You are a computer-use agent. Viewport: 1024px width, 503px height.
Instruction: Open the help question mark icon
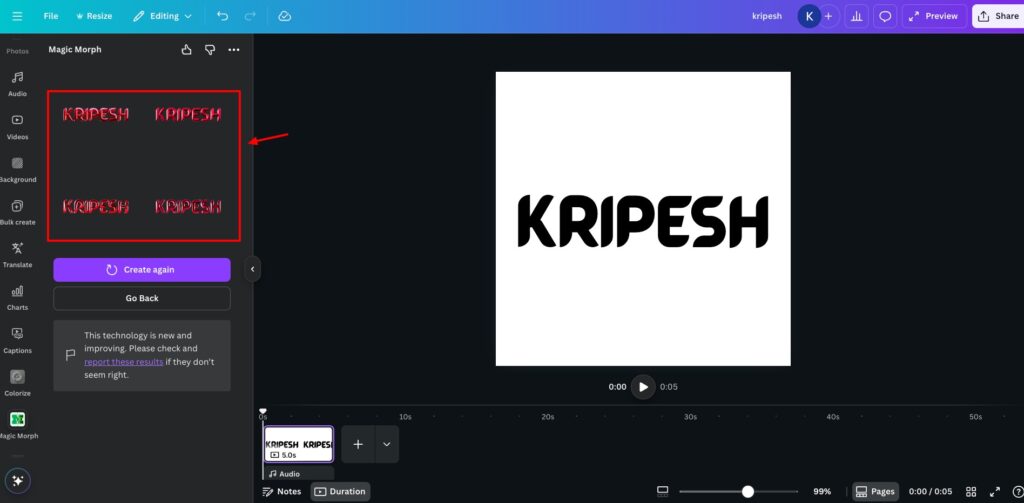(x=1017, y=491)
